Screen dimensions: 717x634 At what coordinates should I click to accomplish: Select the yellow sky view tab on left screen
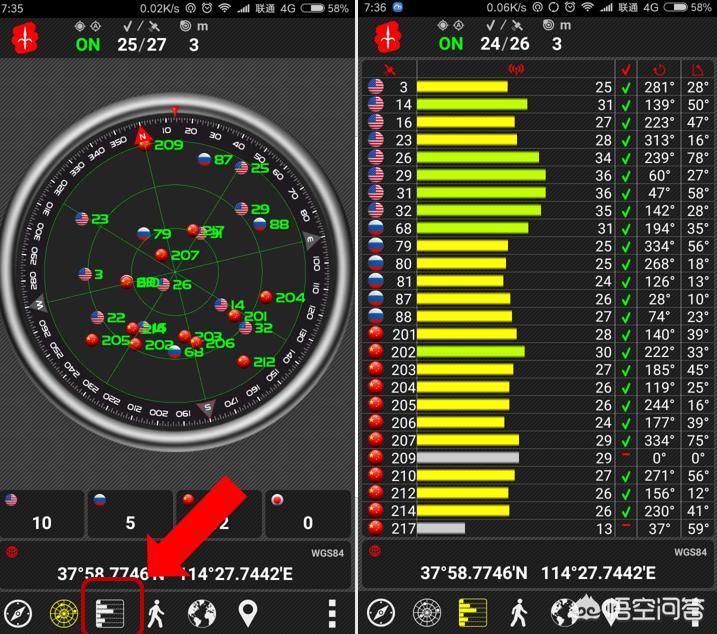click(64, 613)
